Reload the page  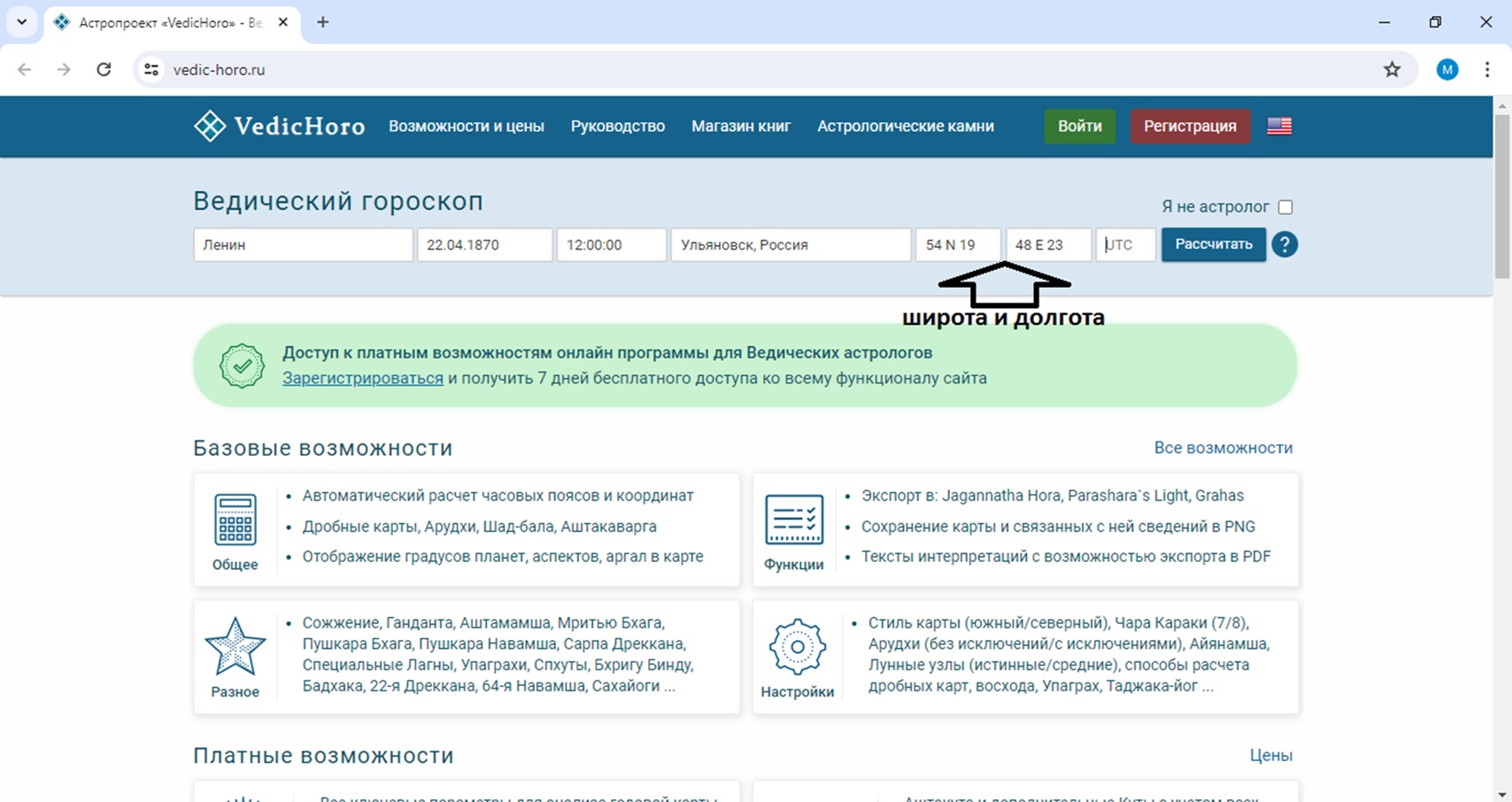pos(104,70)
